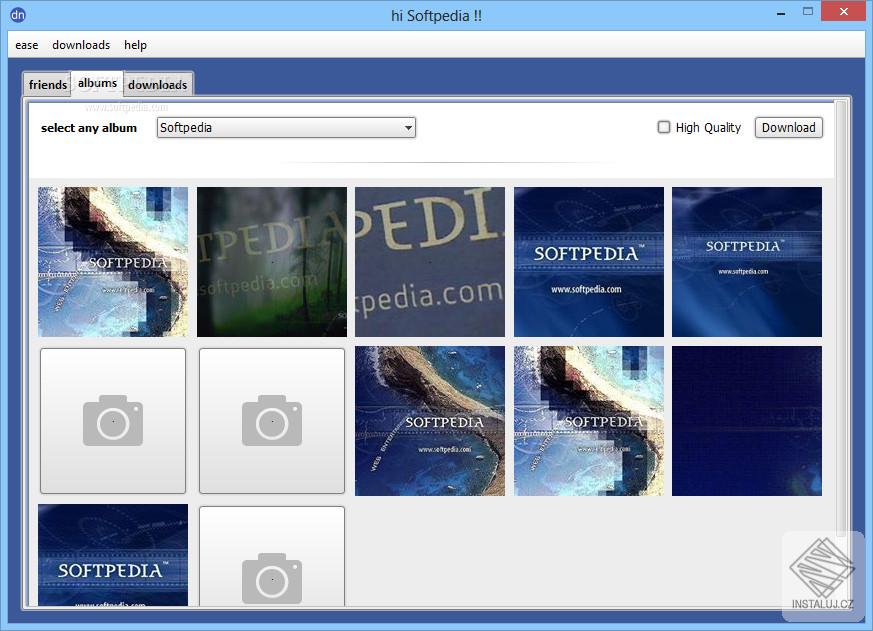Screen dimensions: 873x631
Task: Select the close-up 'pedia.com' text thumbnail
Action: [430, 262]
